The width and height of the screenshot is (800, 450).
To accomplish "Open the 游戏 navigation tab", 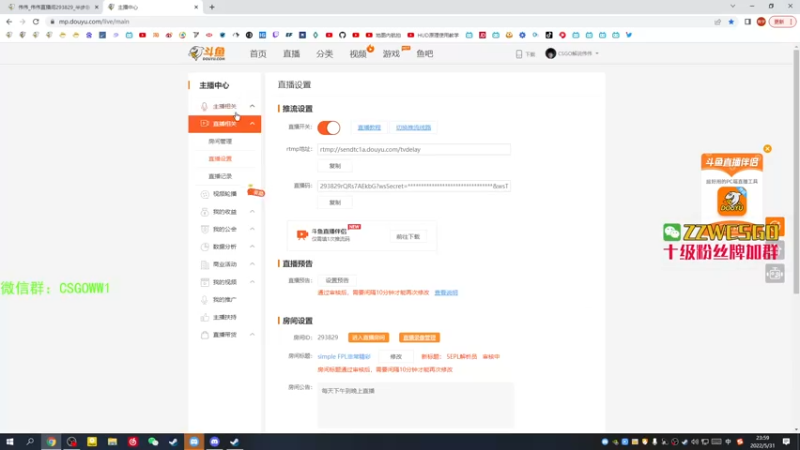I will pyautogui.click(x=391, y=54).
